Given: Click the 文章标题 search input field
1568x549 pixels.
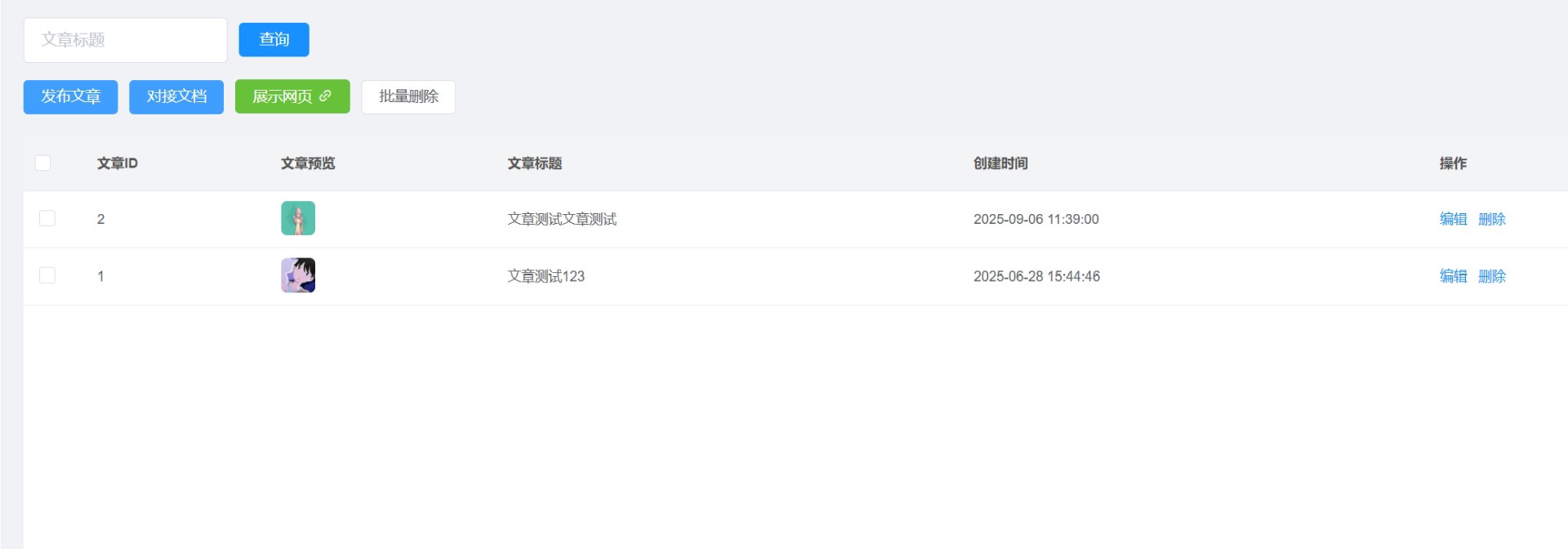Looking at the screenshot, I should click(x=125, y=40).
